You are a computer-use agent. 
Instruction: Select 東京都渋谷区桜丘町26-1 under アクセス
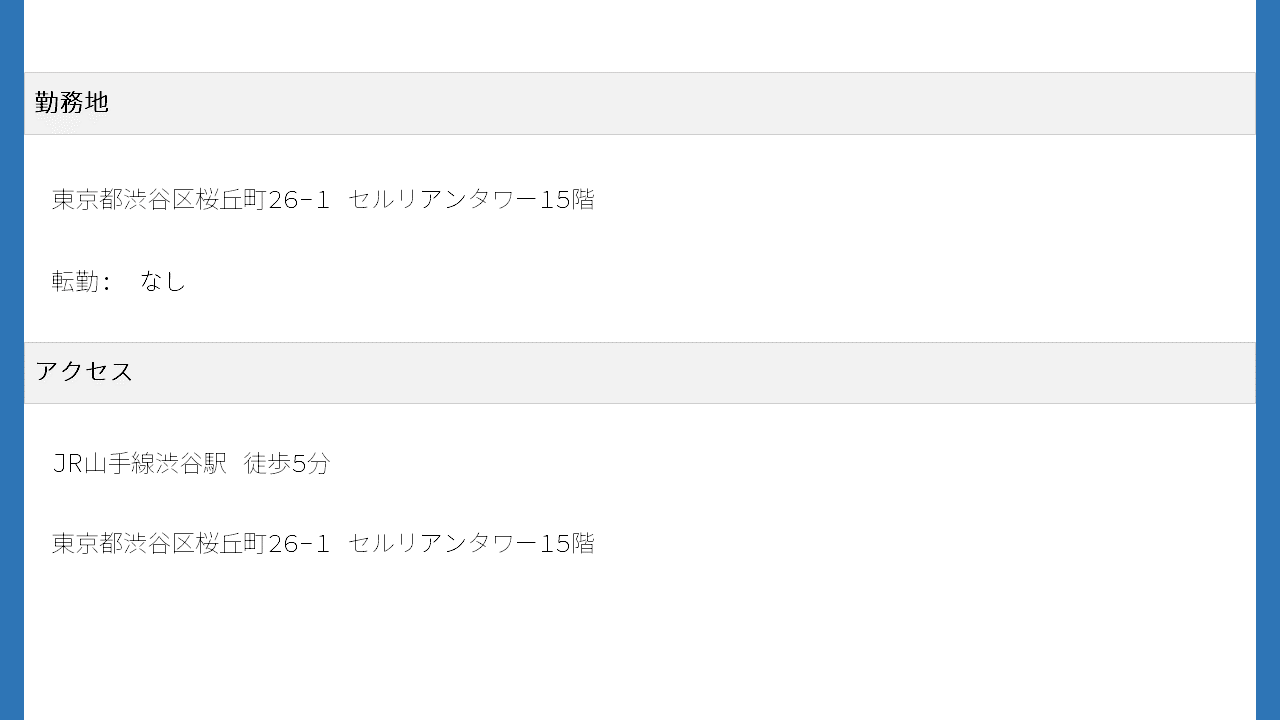pyautogui.click(x=190, y=544)
